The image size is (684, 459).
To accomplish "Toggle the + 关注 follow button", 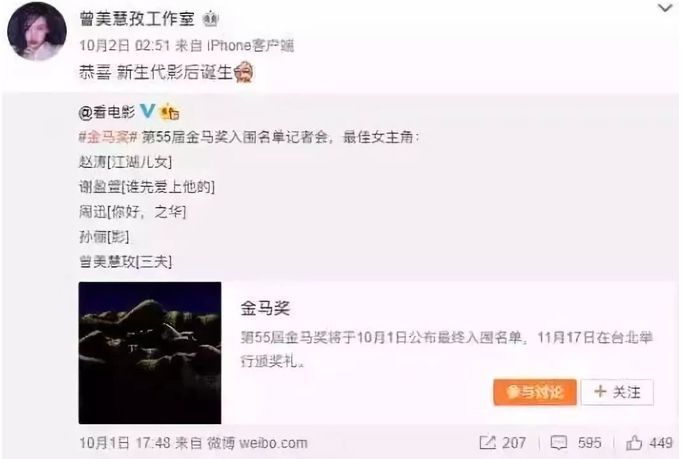I will click(x=617, y=392).
